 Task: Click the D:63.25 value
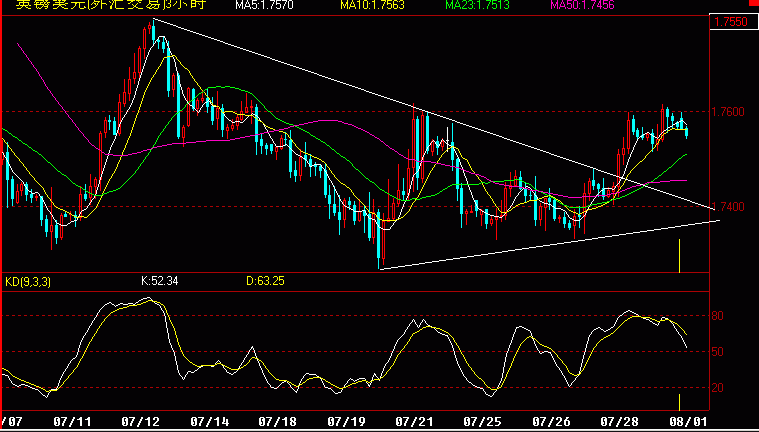pos(265,281)
